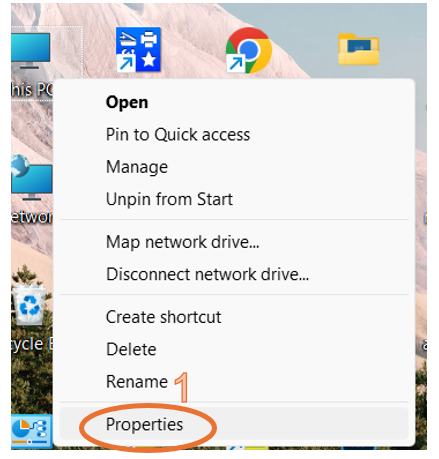439x459 pixels.
Task: Select the Network desktop icon
Action: click(x=31, y=177)
